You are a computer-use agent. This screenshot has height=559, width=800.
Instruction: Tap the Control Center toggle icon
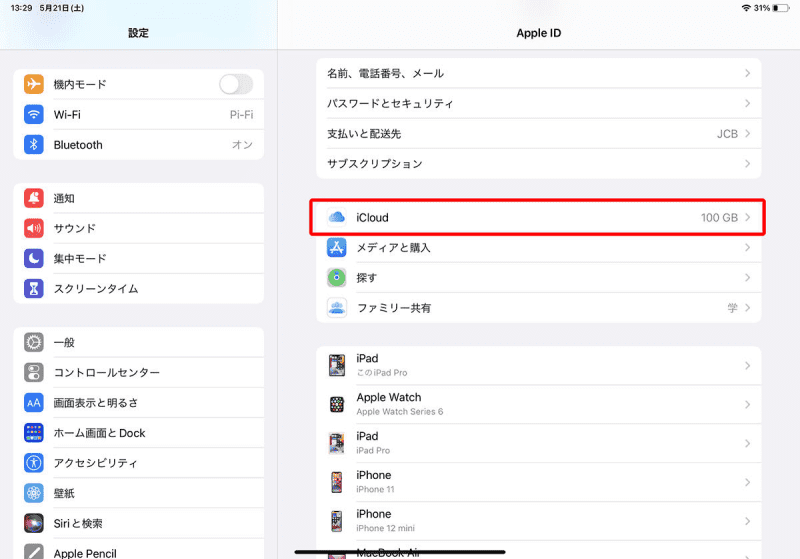coord(34,372)
